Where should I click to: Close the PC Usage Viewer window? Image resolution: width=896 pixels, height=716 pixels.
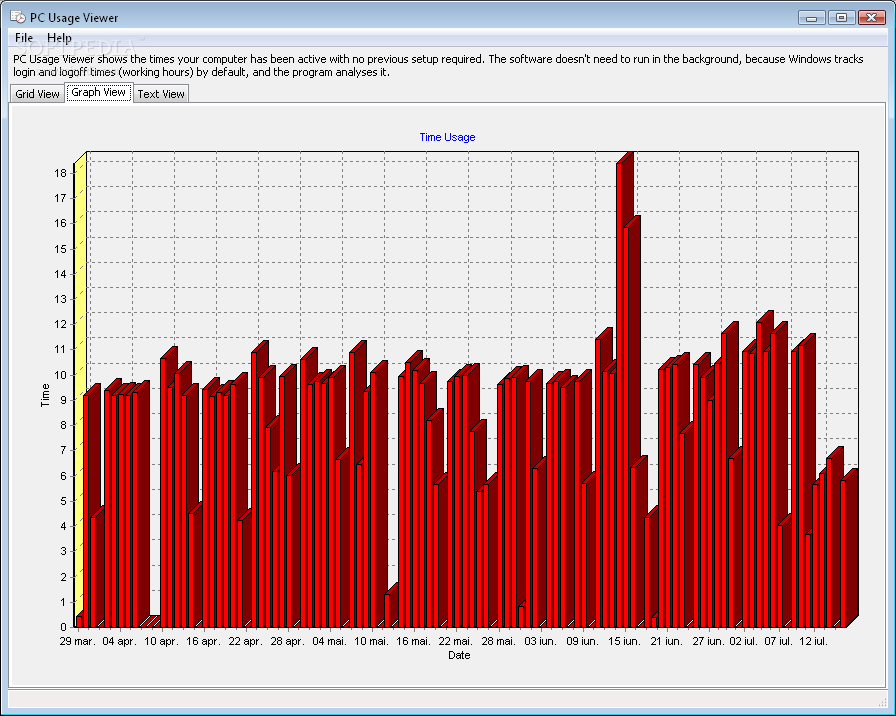pos(872,18)
